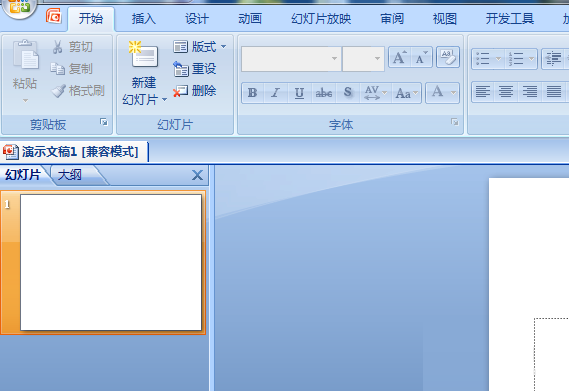Screen dimensions: 569x391
Task: Toggle Align Text Left
Action: tap(483, 91)
